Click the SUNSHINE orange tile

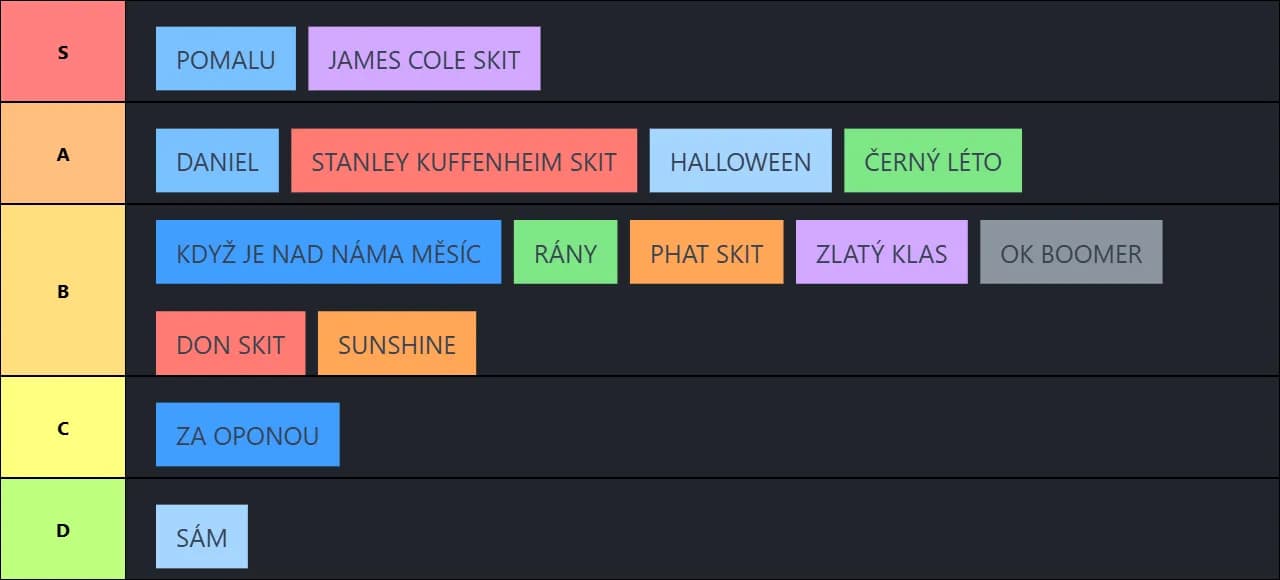coord(397,344)
